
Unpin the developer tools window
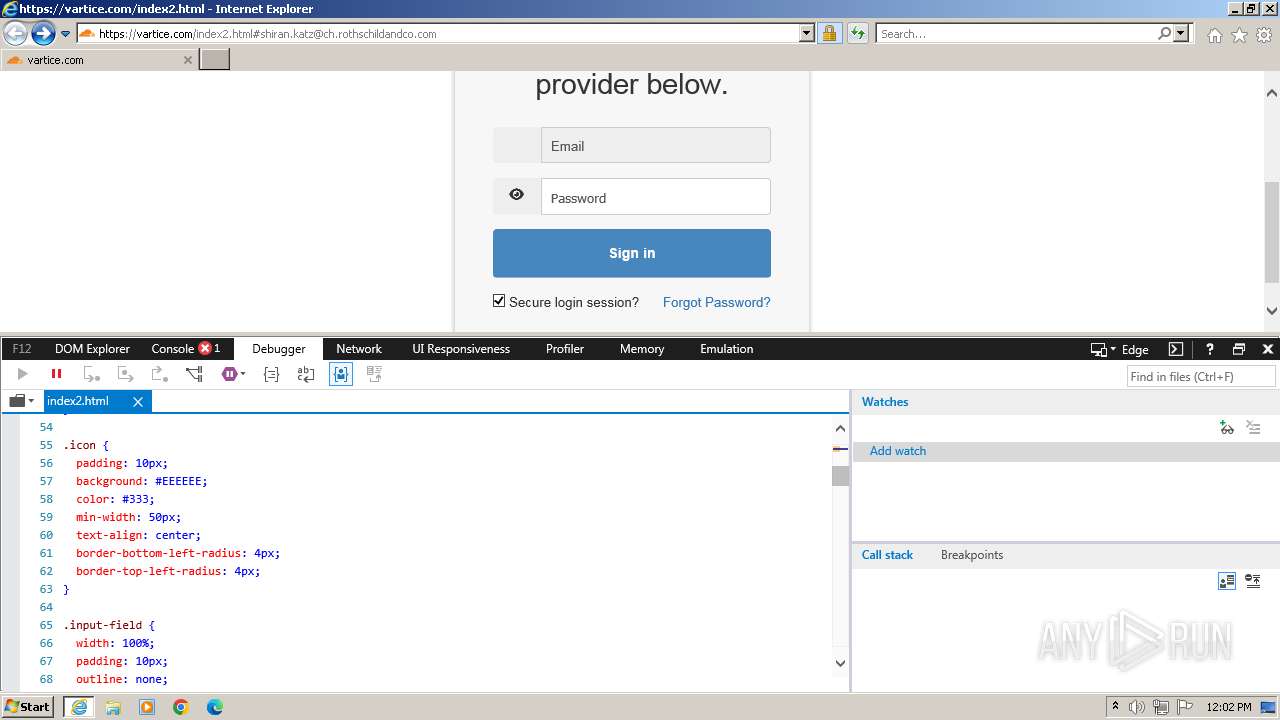1239,349
